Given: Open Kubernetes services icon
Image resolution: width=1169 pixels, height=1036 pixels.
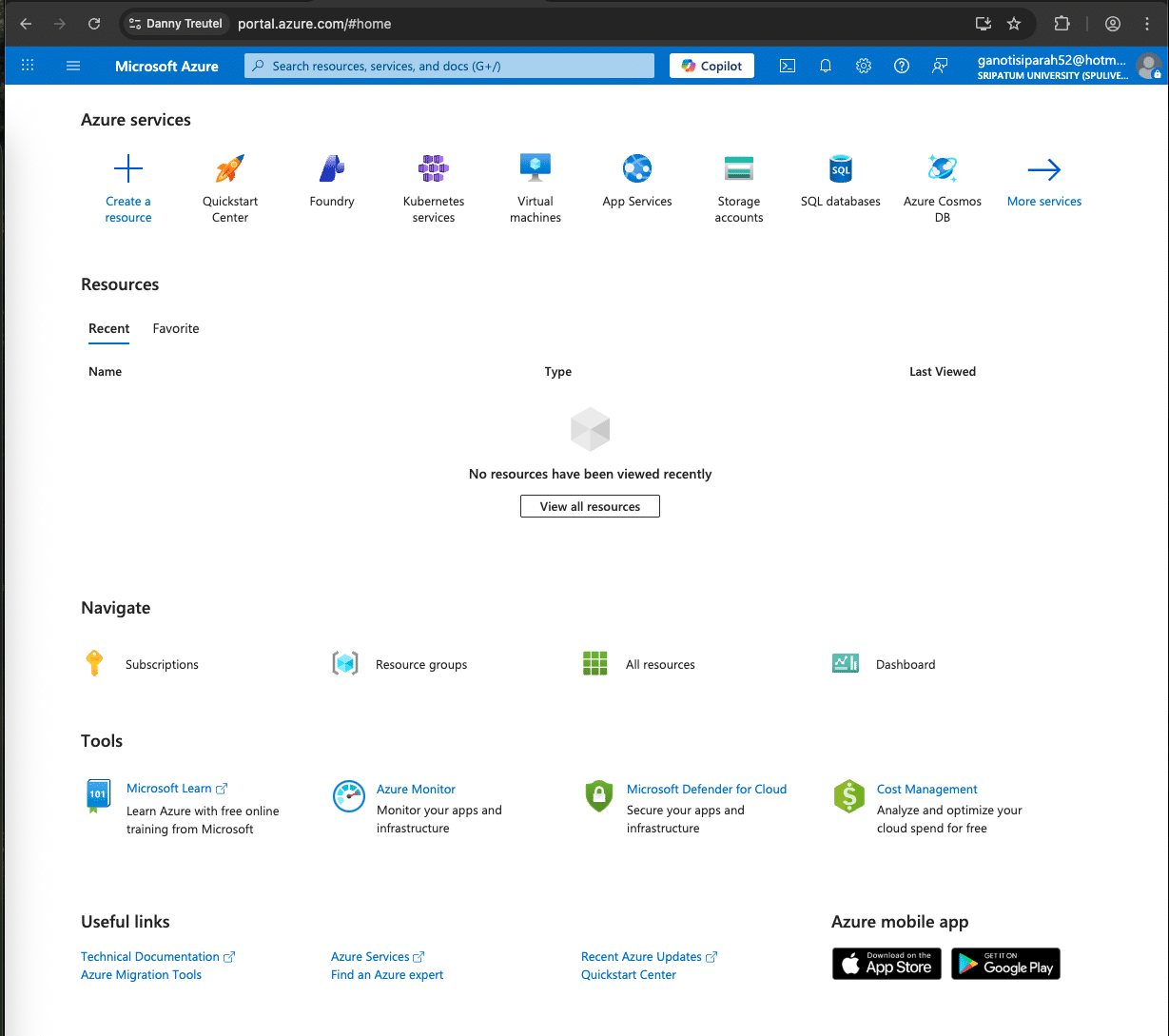Looking at the screenshot, I should pyautogui.click(x=434, y=169).
